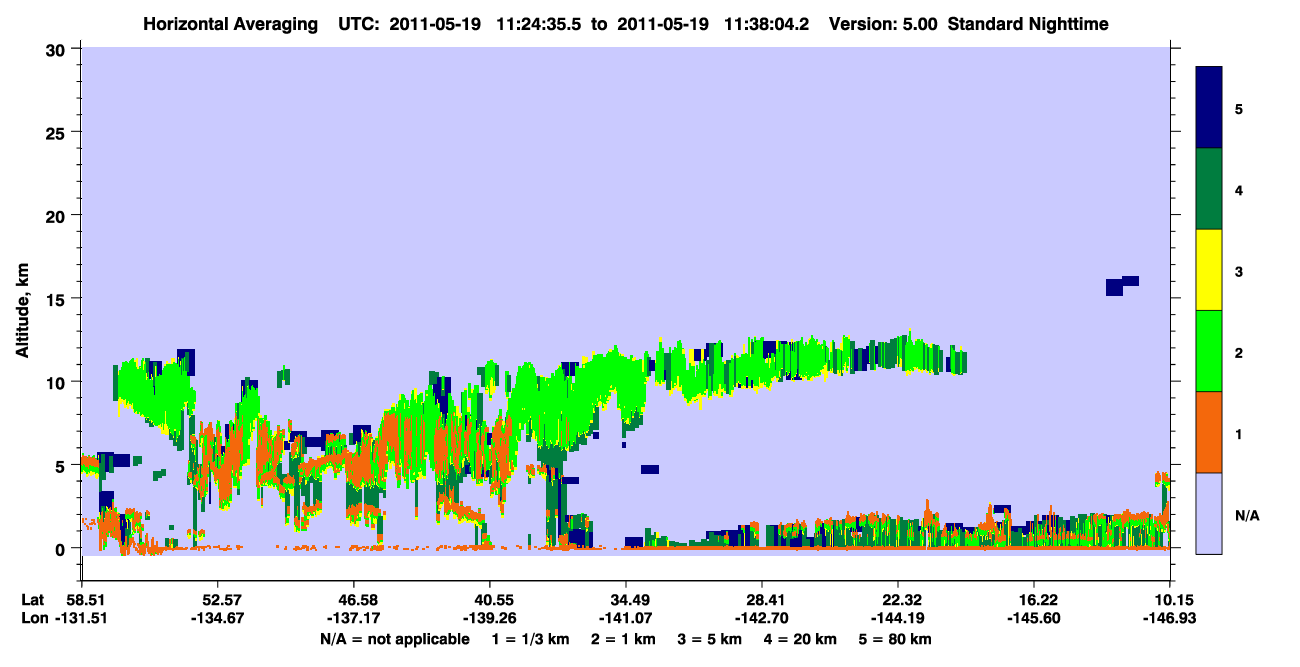Click '2 = 1 km' legend text
This screenshot has height=667, width=1300.
click(624, 639)
